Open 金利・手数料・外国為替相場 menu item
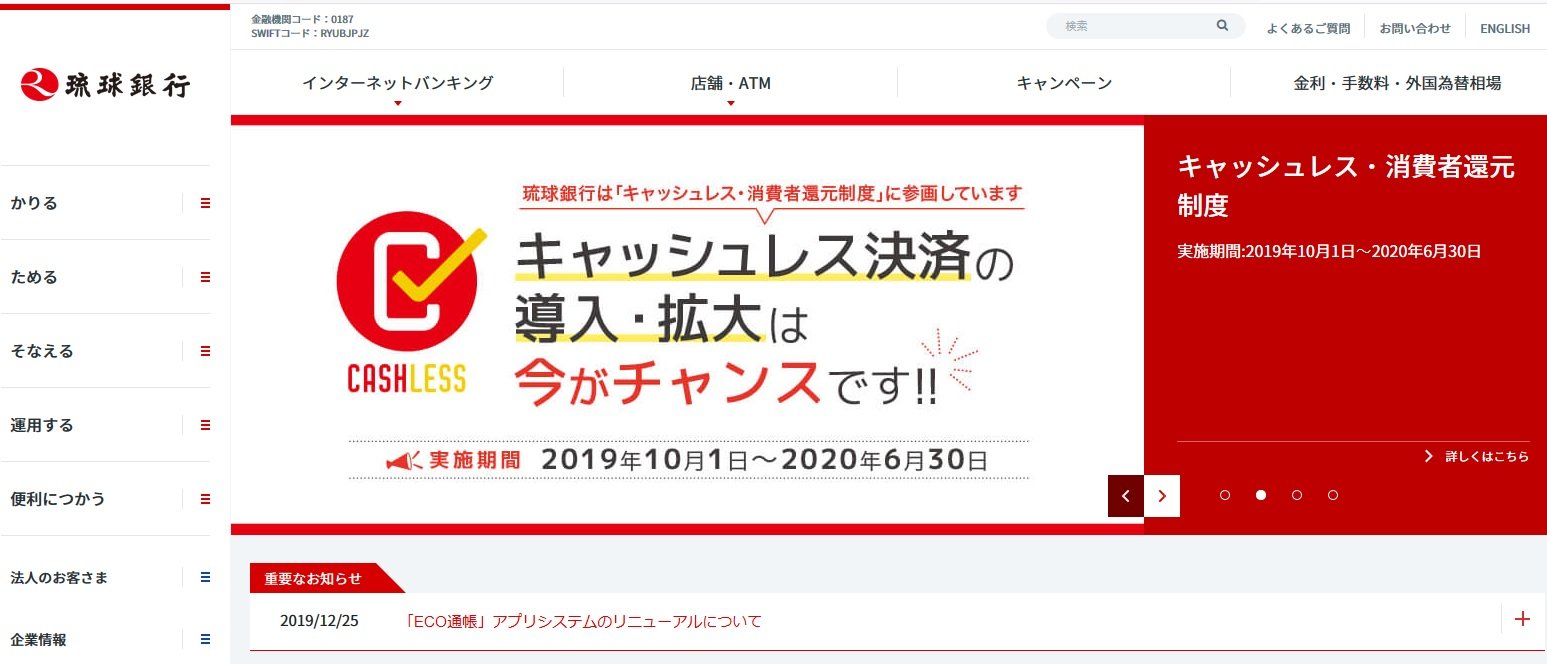 1397,83
